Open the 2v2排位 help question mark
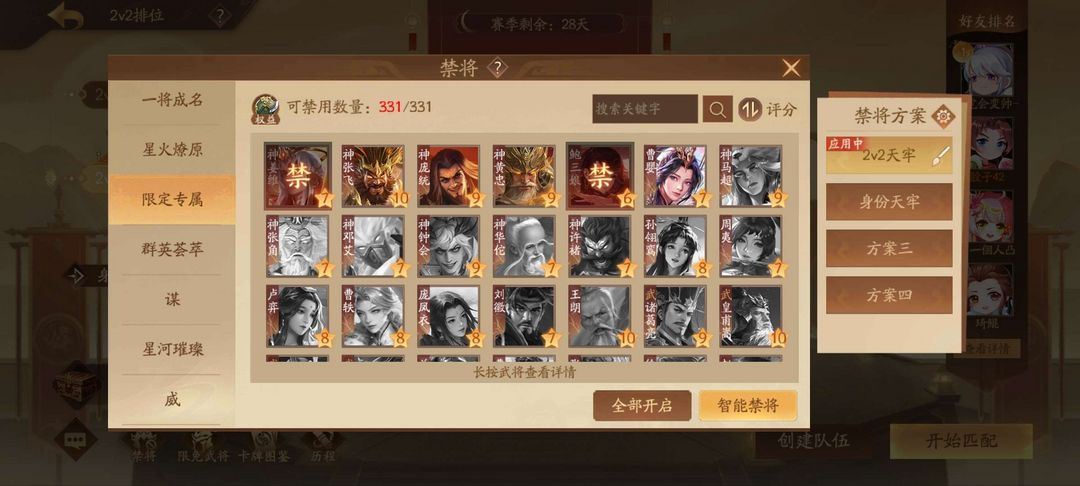The height and width of the screenshot is (486, 1080). point(220,16)
